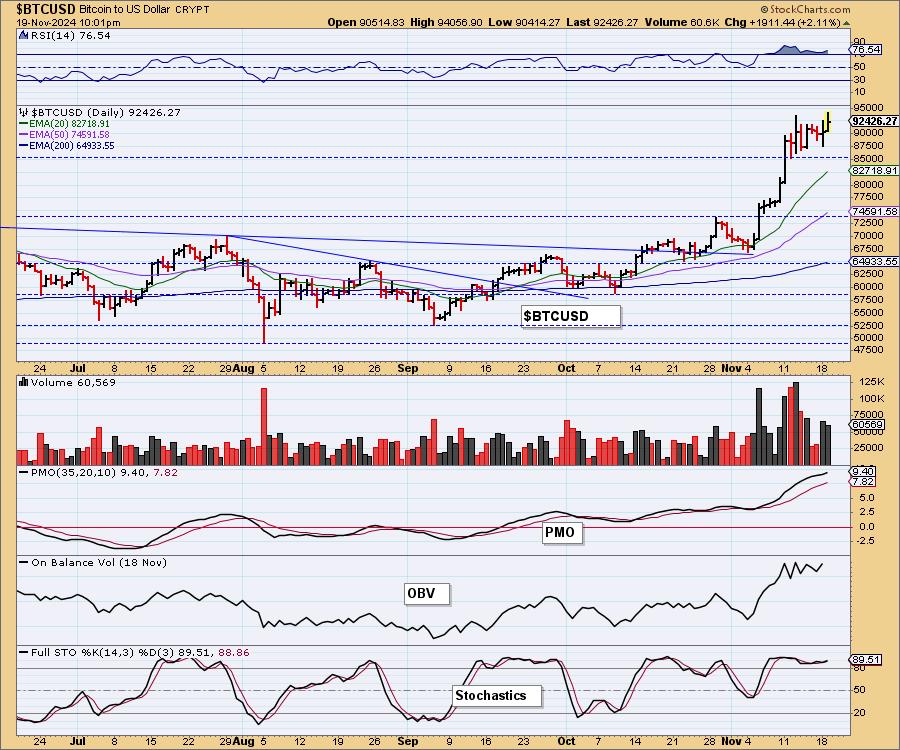
Task: Select the purple EMA(50) legend line sample
Action: (x=24, y=135)
